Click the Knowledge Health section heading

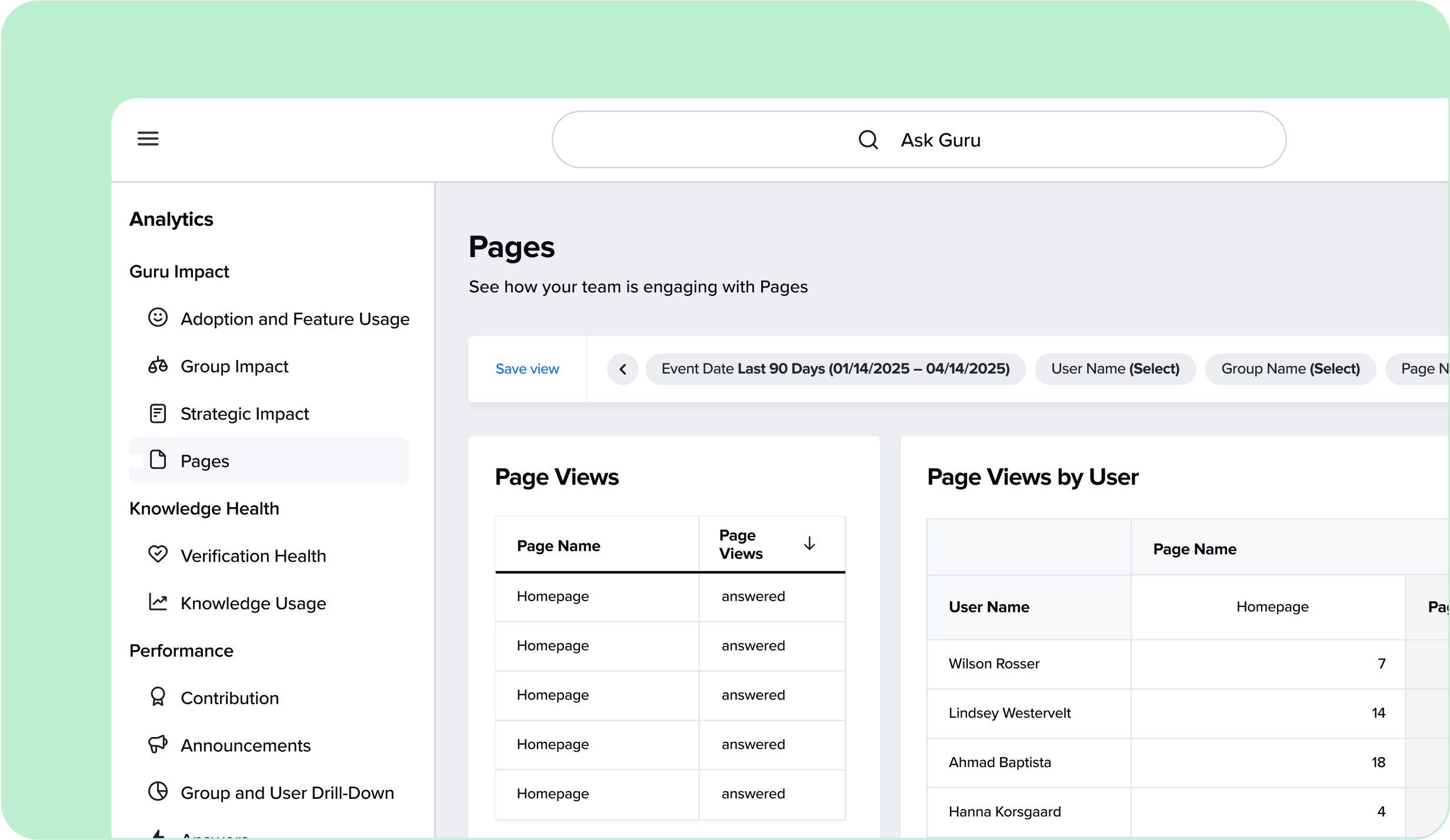click(204, 509)
